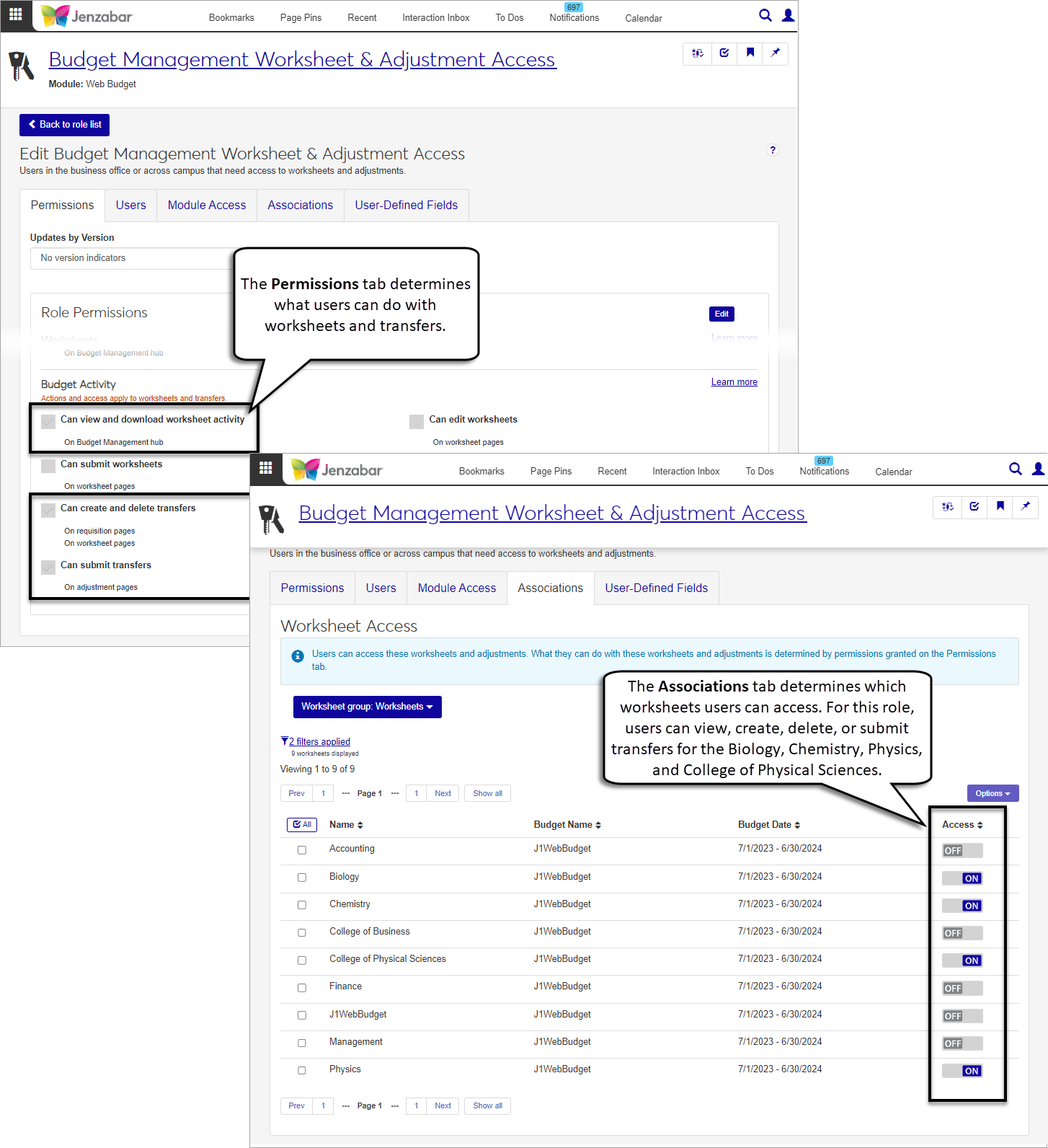This screenshot has height=1148, width=1048.
Task: Check the box for the J1WebBudget worksheet row
Action: point(302,1015)
